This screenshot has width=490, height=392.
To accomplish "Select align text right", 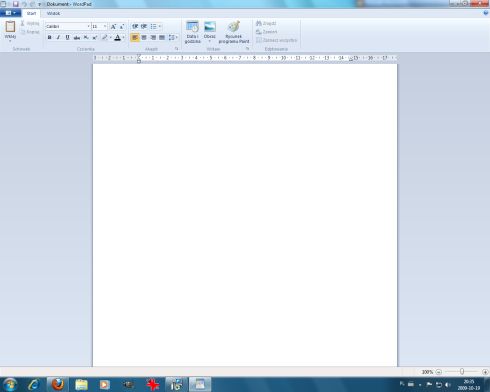I will (x=153, y=38).
